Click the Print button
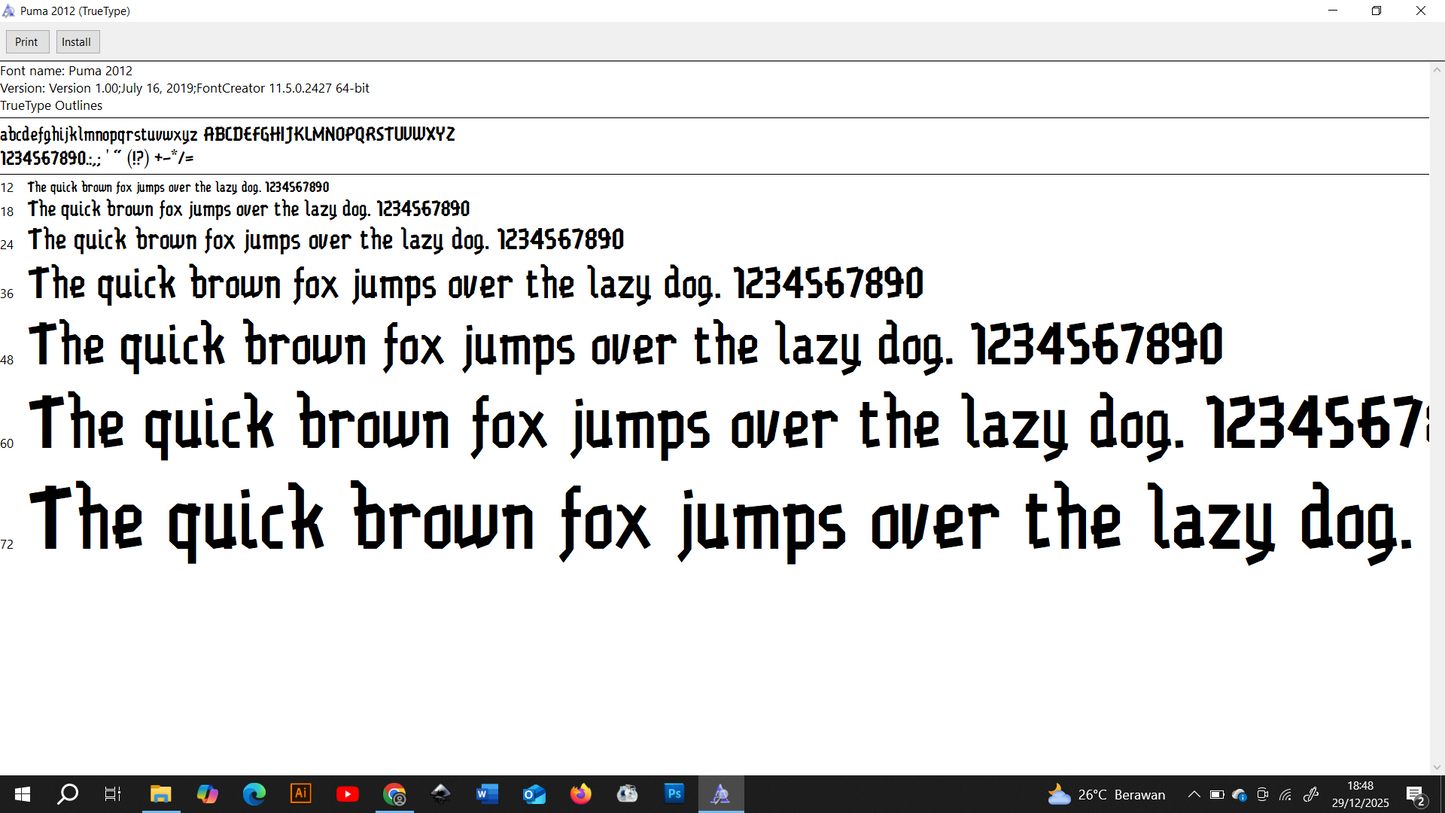Screen dimensions: 1445x813 pos(27,42)
